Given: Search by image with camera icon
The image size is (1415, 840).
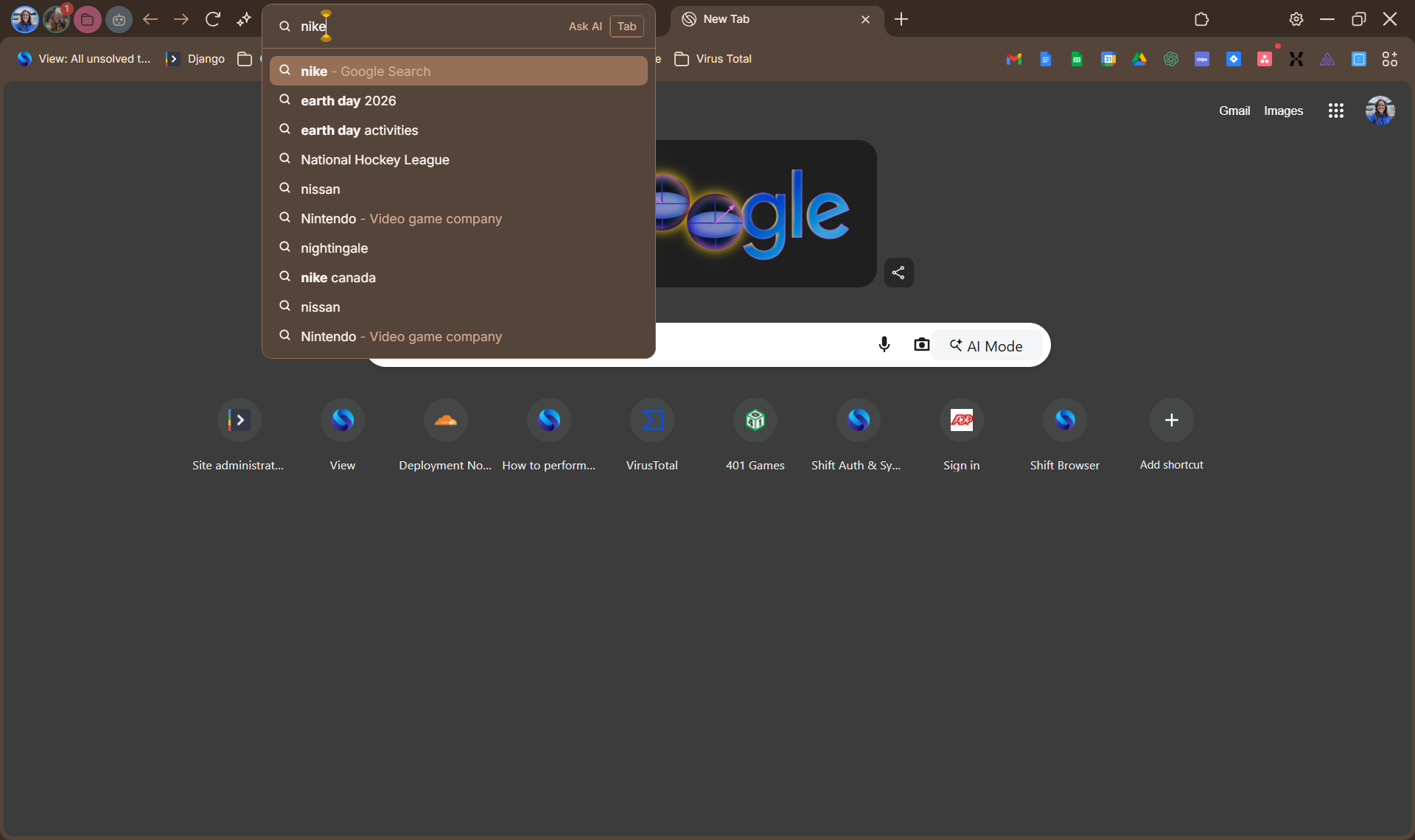Looking at the screenshot, I should click(921, 345).
